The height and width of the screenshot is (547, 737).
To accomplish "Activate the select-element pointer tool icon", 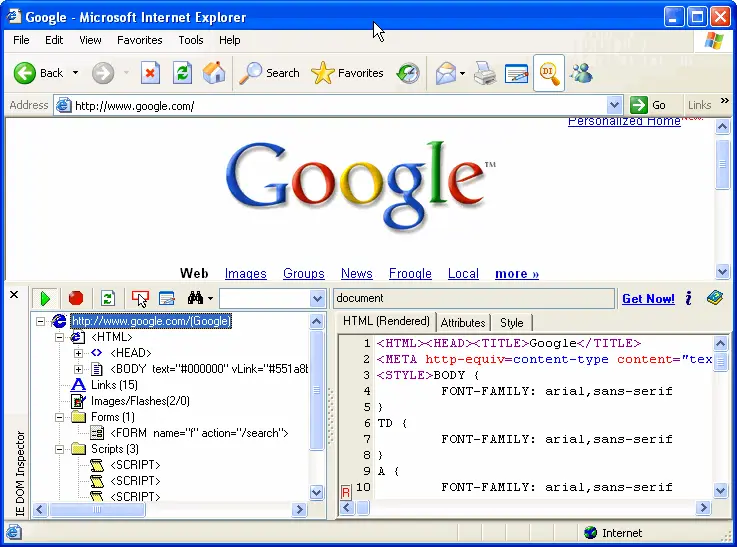I will tap(140, 298).
